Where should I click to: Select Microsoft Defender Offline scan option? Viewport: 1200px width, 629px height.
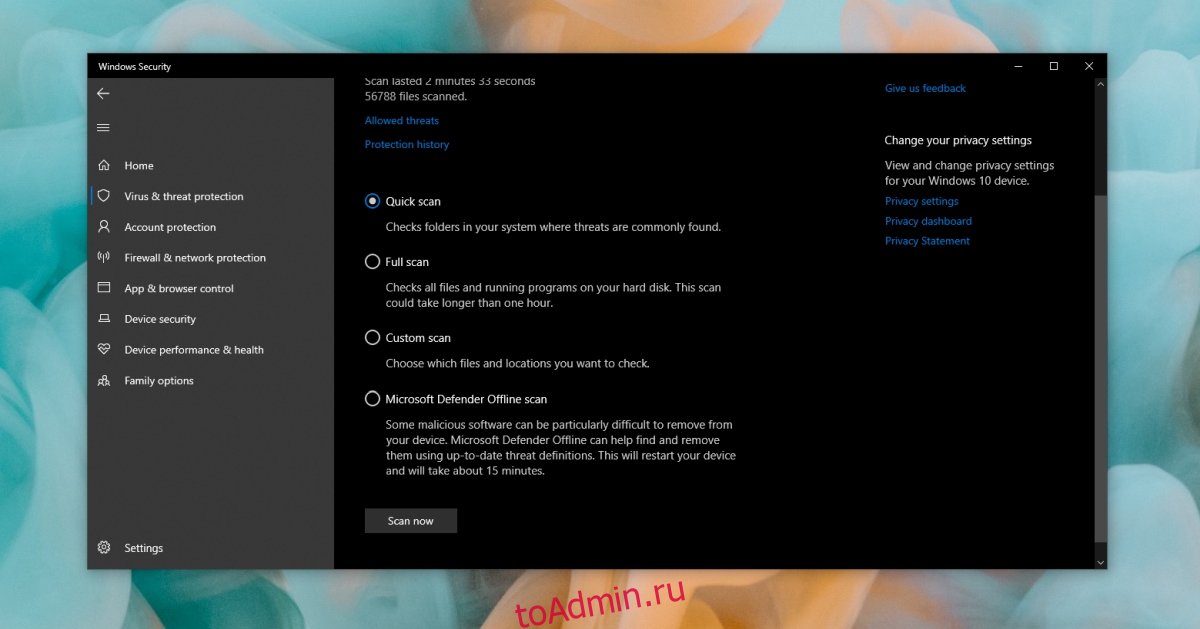pos(373,399)
